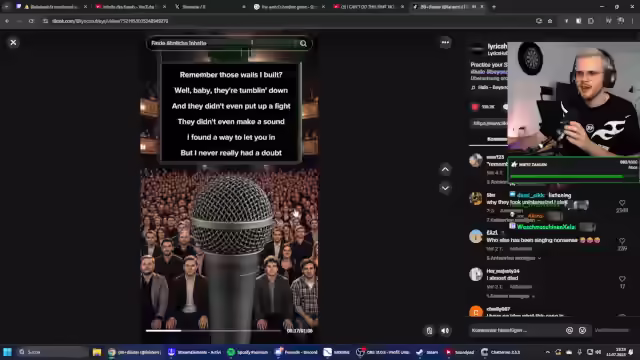
Task: Like the 'I almost died' comment
Action: click(622, 279)
